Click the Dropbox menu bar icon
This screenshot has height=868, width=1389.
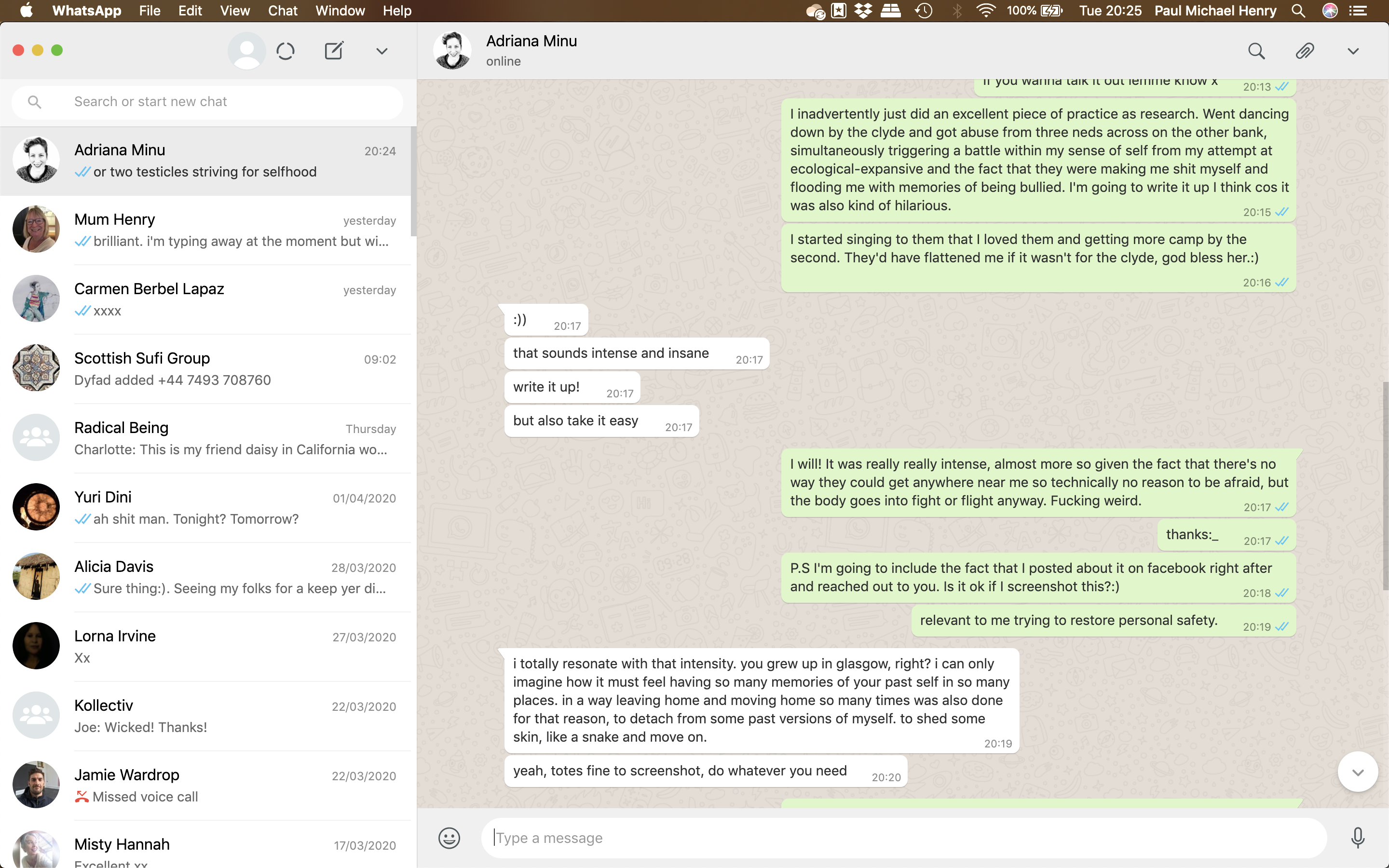tap(863, 11)
